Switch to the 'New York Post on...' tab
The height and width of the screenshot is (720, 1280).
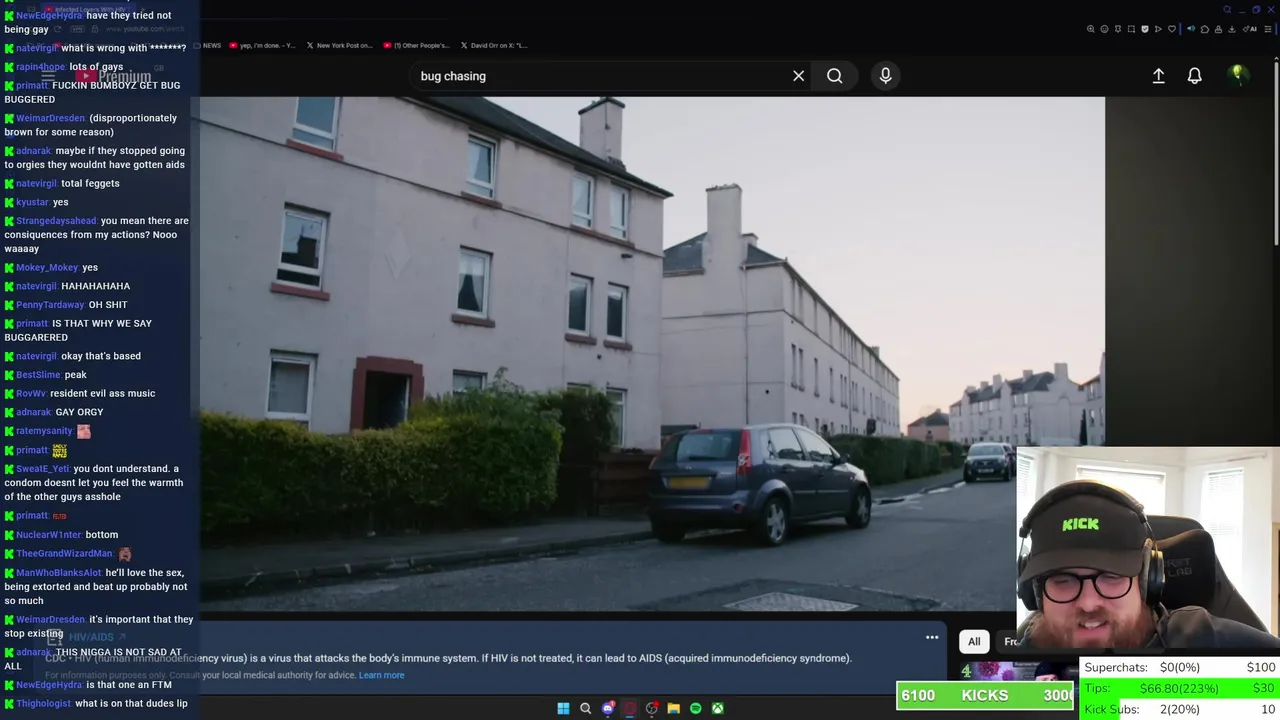(x=339, y=45)
